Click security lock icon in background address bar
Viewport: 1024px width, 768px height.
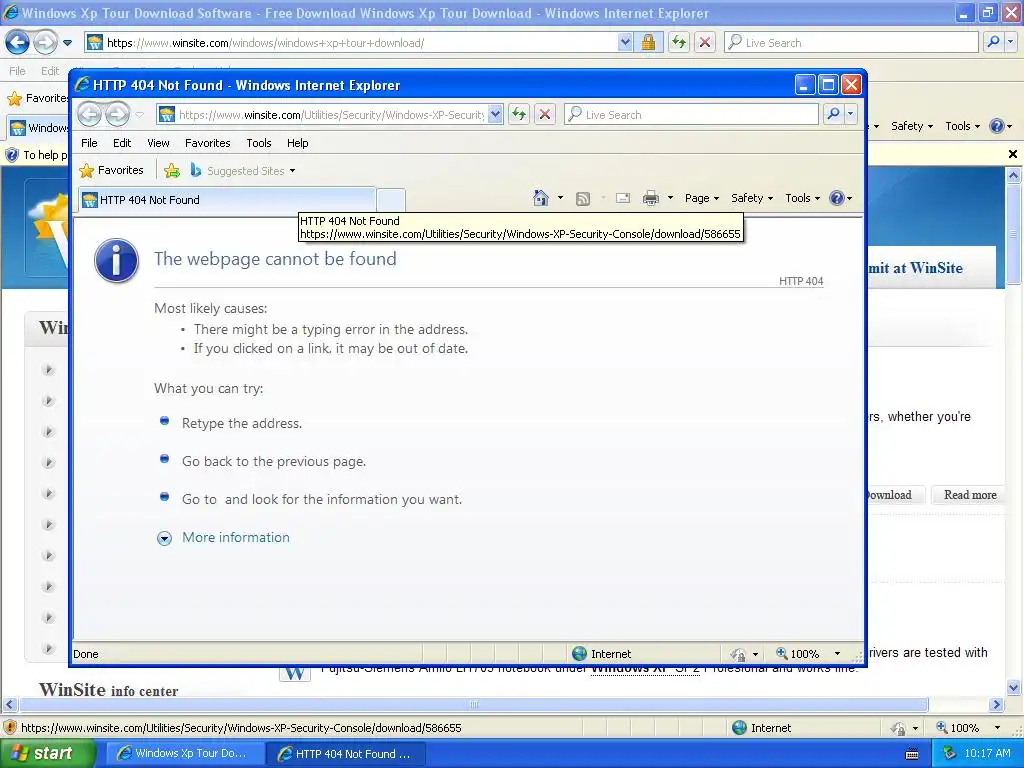pyautogui.click(x=648, y=42)
